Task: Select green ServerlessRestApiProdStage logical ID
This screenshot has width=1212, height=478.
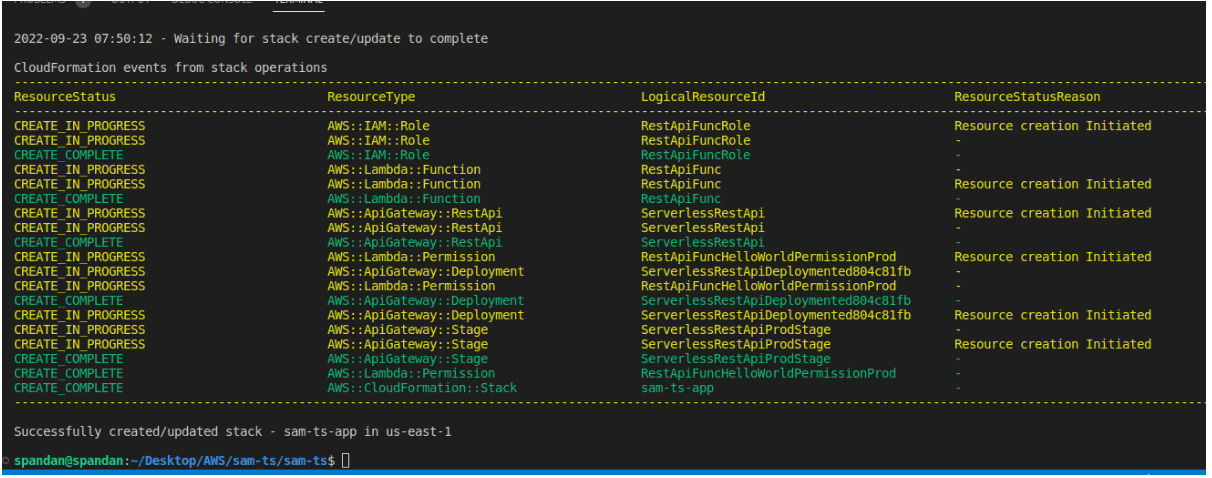Action: 736,359
